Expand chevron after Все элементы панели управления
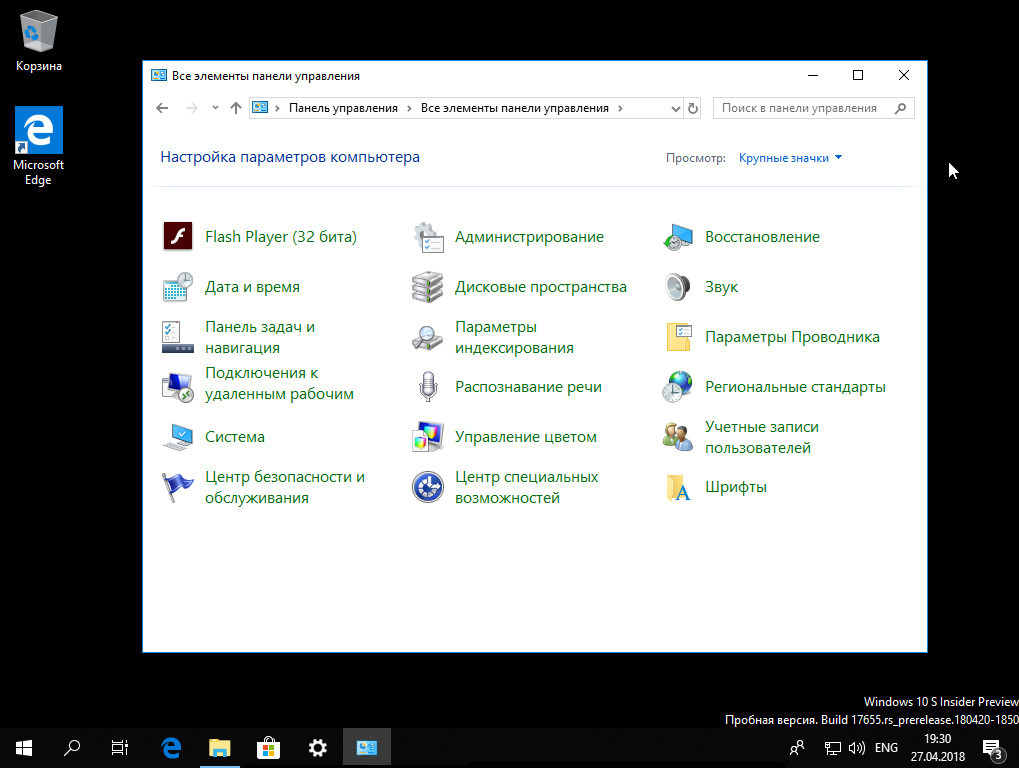 [x=620, y=109]
